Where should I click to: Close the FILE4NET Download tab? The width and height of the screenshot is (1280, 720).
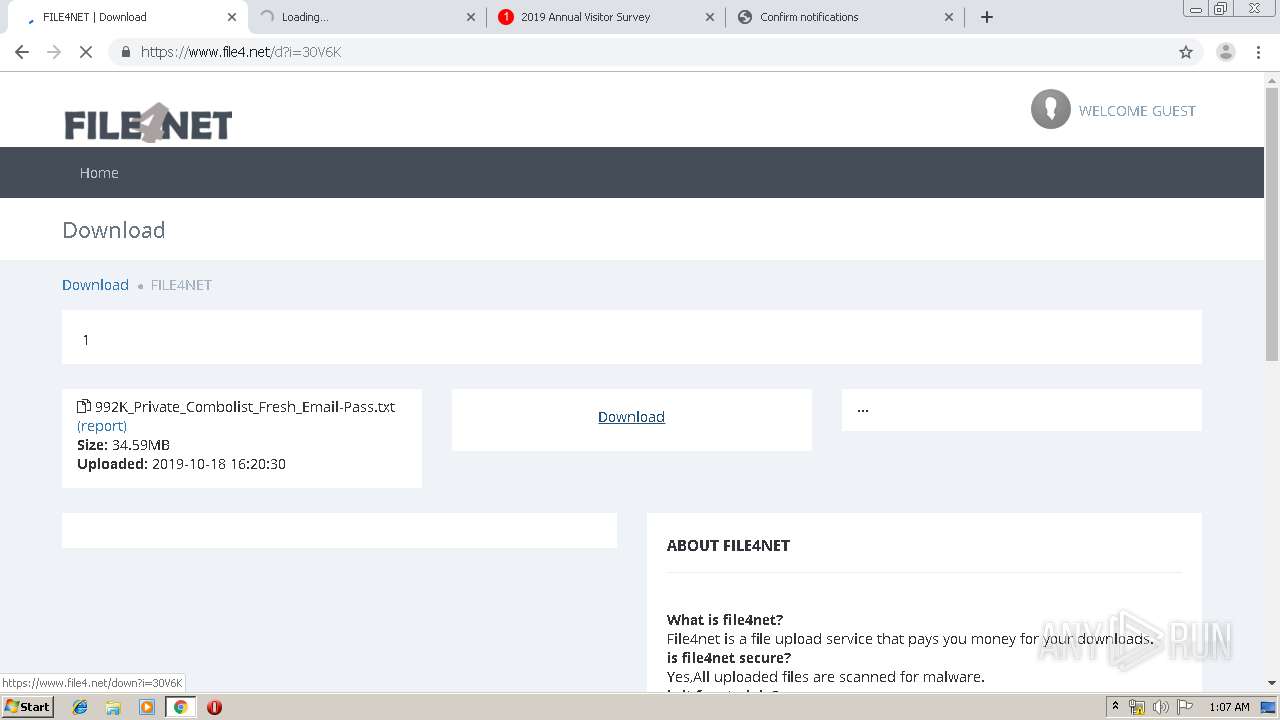[x=232, y=17]
